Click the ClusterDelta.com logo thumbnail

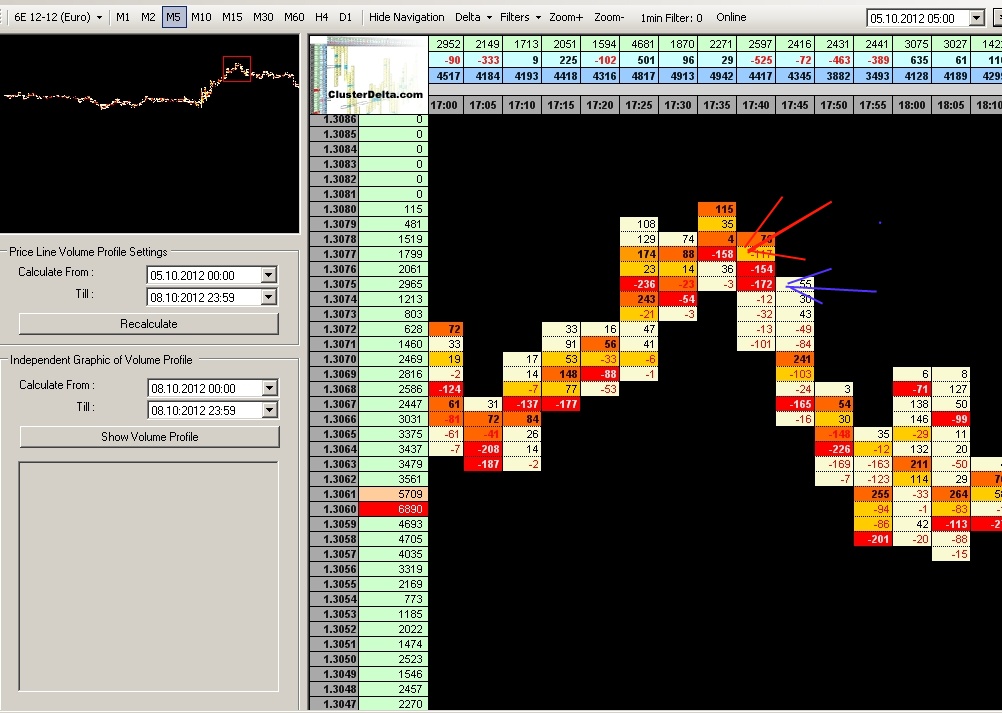pyautogui.click(x=369, y=75)
